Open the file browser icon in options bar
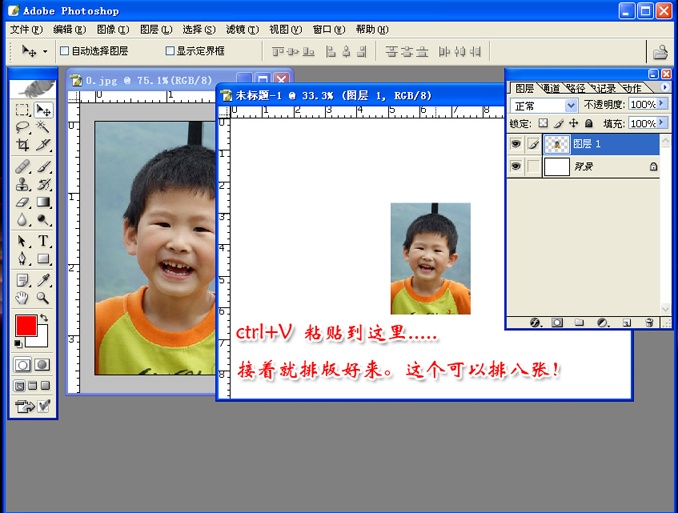The image size is (678, 513). point(660,52)
